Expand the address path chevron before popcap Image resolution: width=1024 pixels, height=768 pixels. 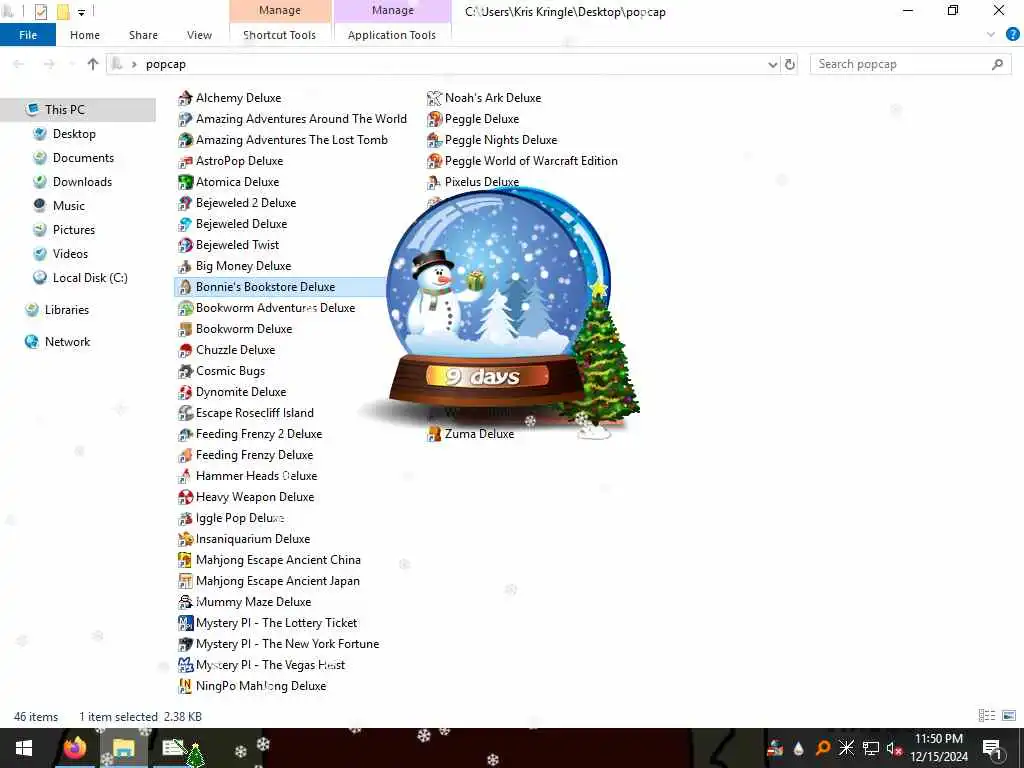(134, 64)
